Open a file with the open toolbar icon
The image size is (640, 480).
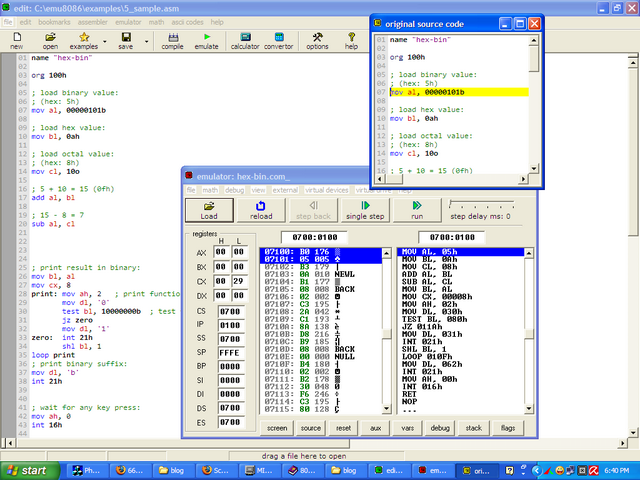coord(50,41)
